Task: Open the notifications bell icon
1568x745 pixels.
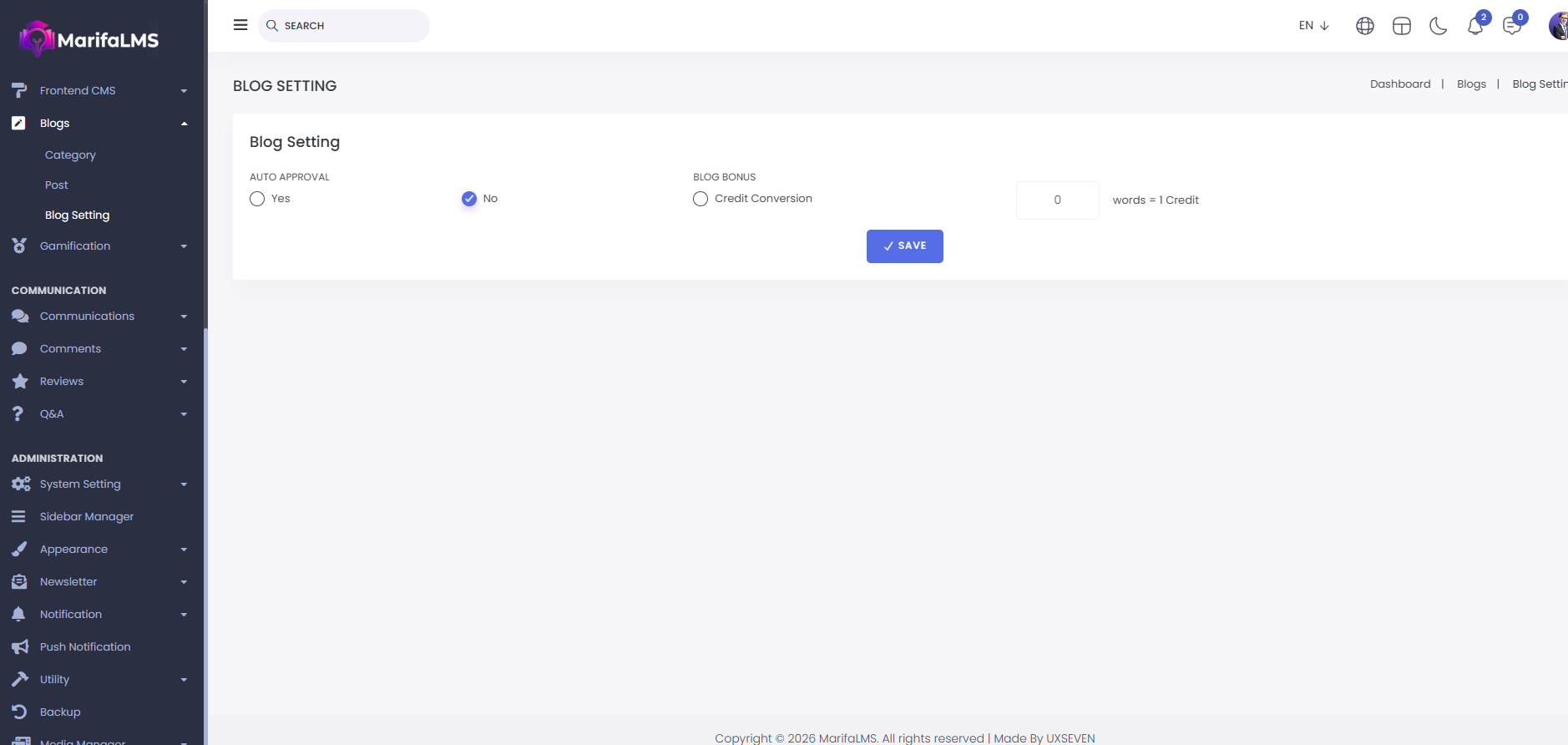Action: pyautogui.click(x=1474, y=27)
